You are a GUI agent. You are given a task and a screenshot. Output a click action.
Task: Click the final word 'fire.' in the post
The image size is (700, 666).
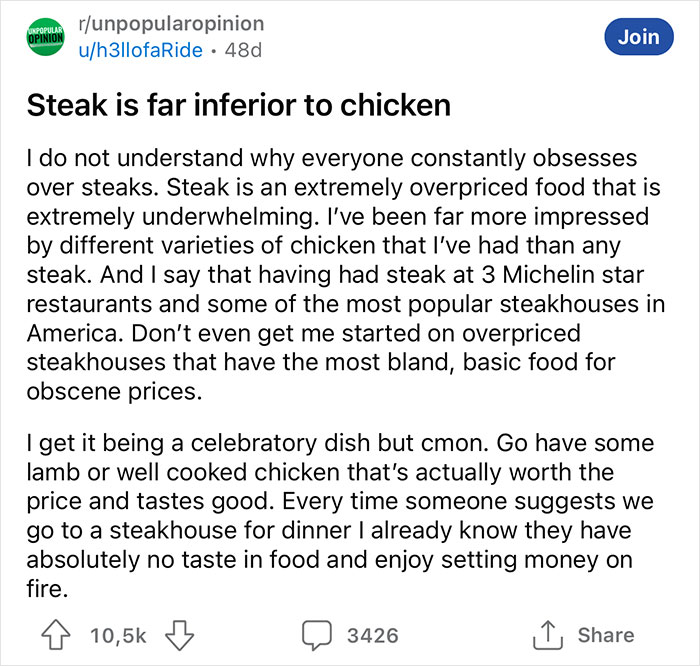coord(48,590)
